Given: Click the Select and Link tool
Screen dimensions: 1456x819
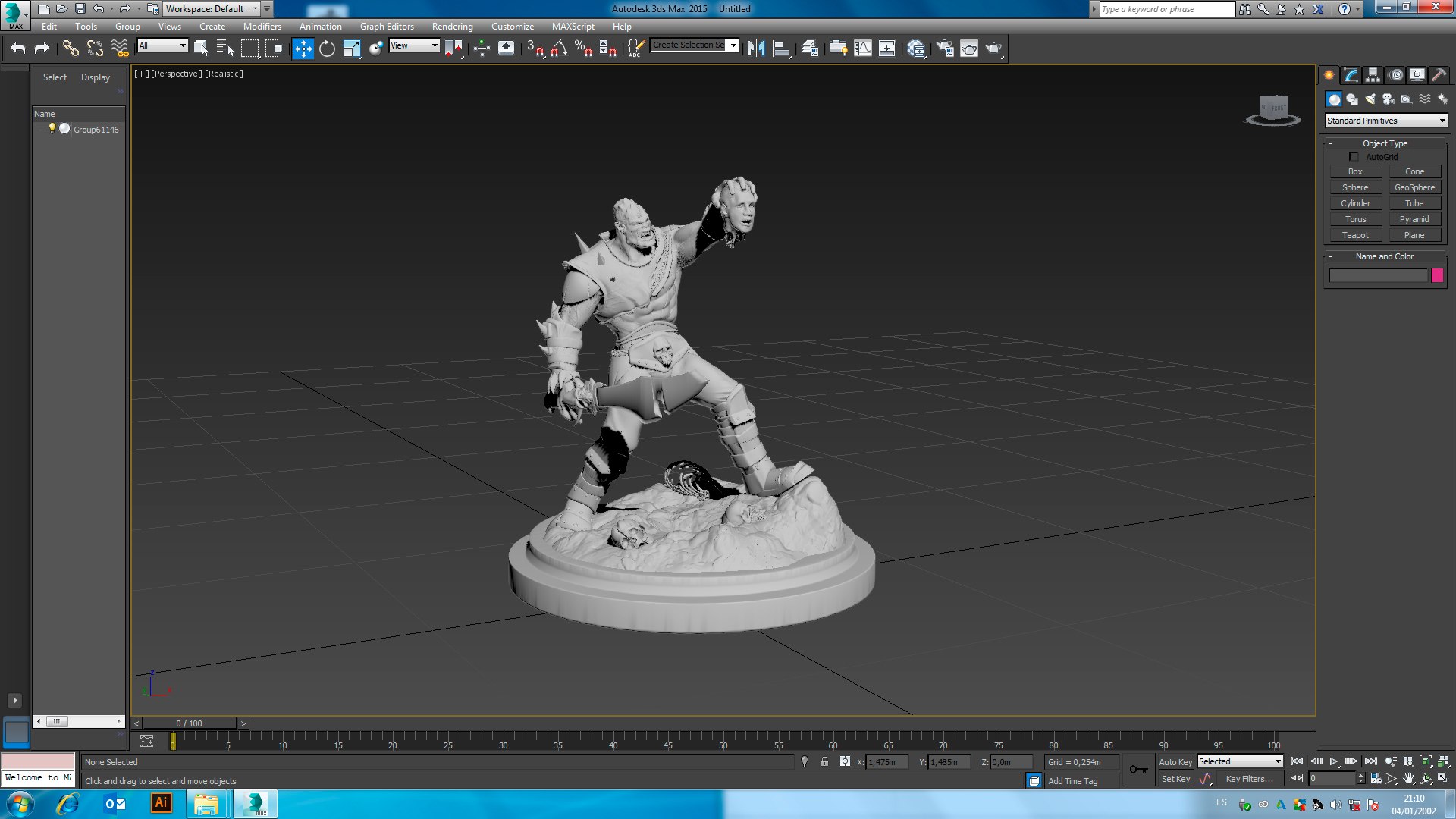Looking at the screenshot, I should tap(71, 49).
